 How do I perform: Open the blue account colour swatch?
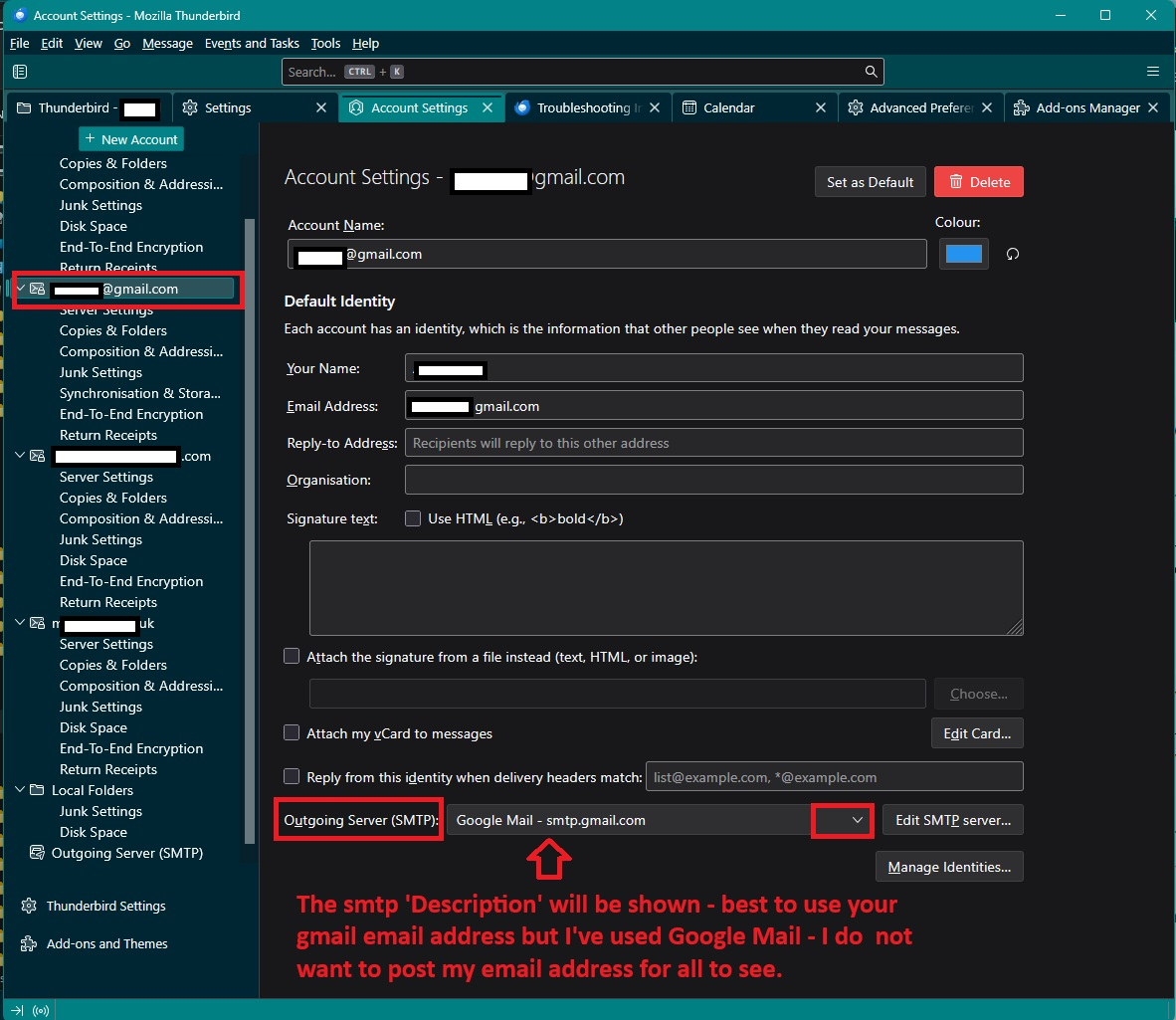click(x=964, y=254)
